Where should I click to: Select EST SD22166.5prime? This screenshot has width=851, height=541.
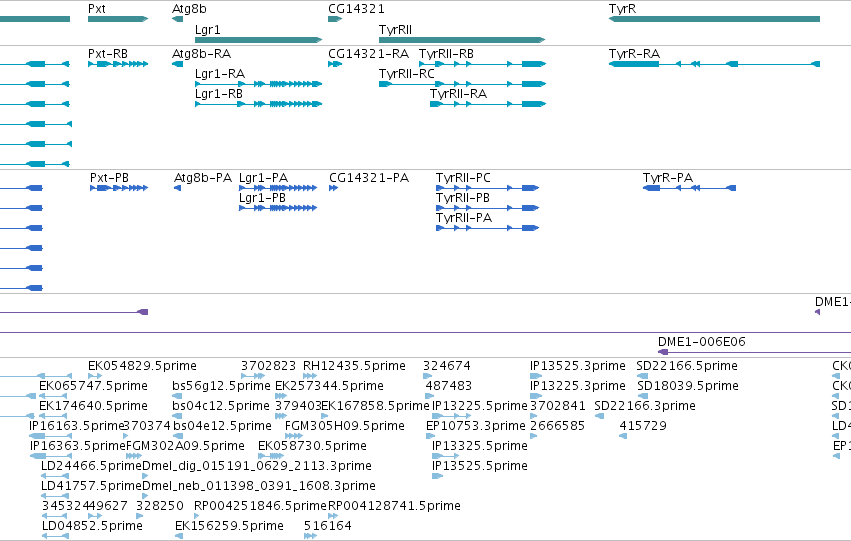642,376
